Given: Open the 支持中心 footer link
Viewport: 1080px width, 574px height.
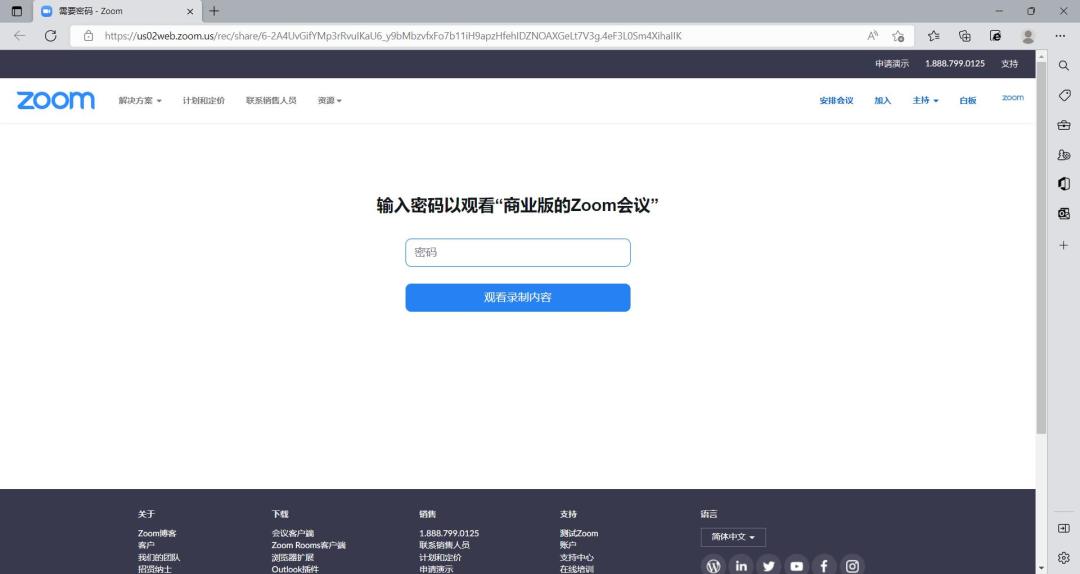Looking at the screenshot, I should click(x=577, y=557).
